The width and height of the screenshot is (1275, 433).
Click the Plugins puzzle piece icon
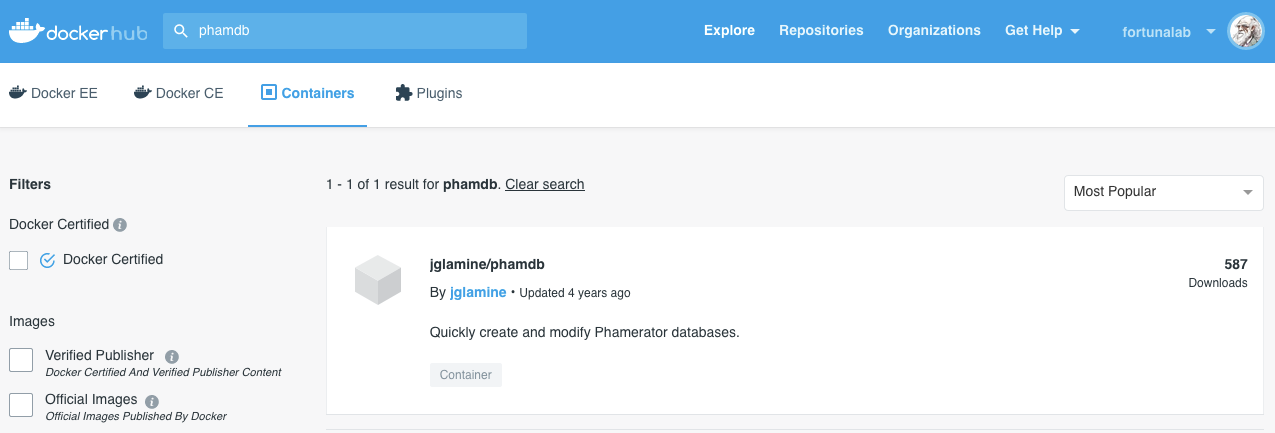(x=404, y=93)
